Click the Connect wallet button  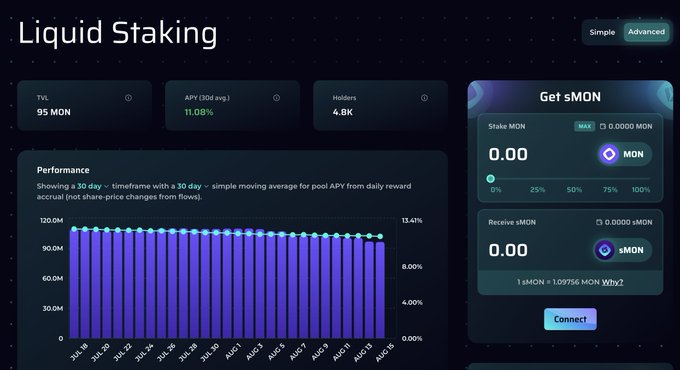click(x=570, y=319)
